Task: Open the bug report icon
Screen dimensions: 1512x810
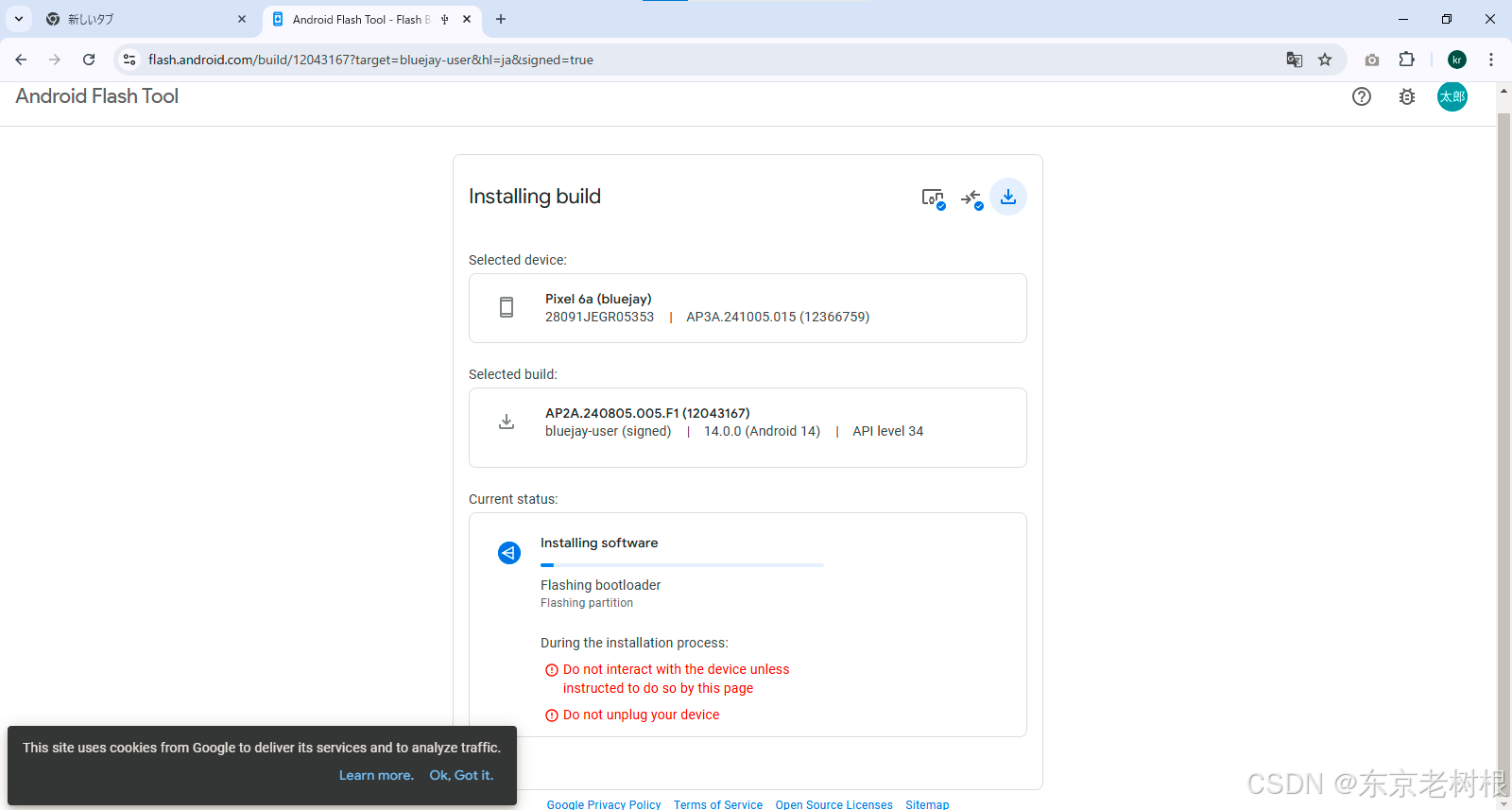Action: (x=1407, y=96)
